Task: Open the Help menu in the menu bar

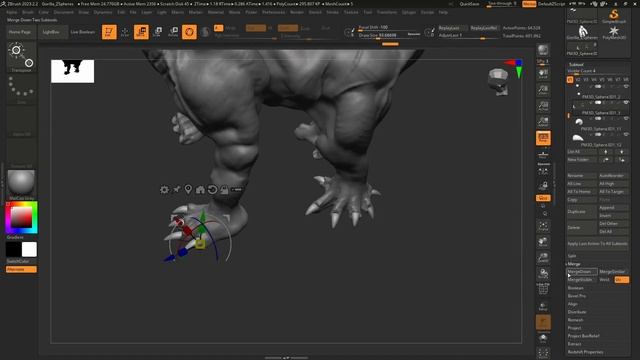Action: (x=443, y=12)
